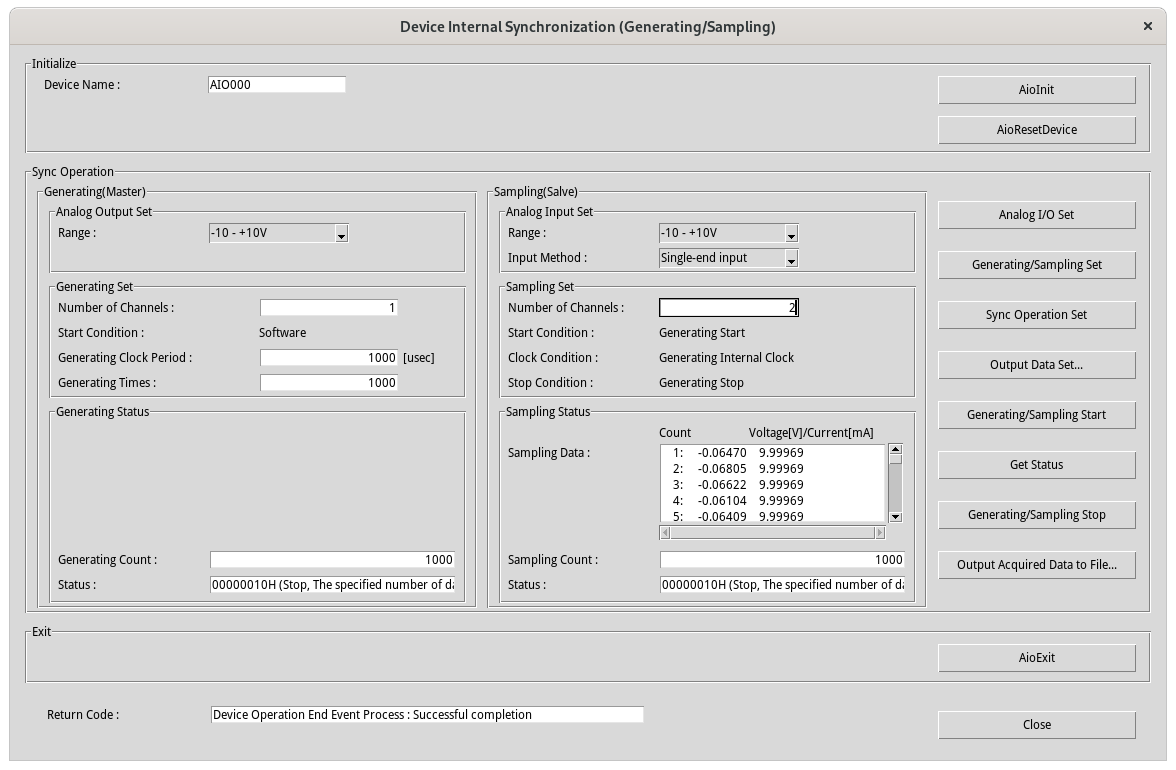Viewport: 1176px width, 770px height.
Task: Expand the Input Method dropdown
Action: point(791,259)
